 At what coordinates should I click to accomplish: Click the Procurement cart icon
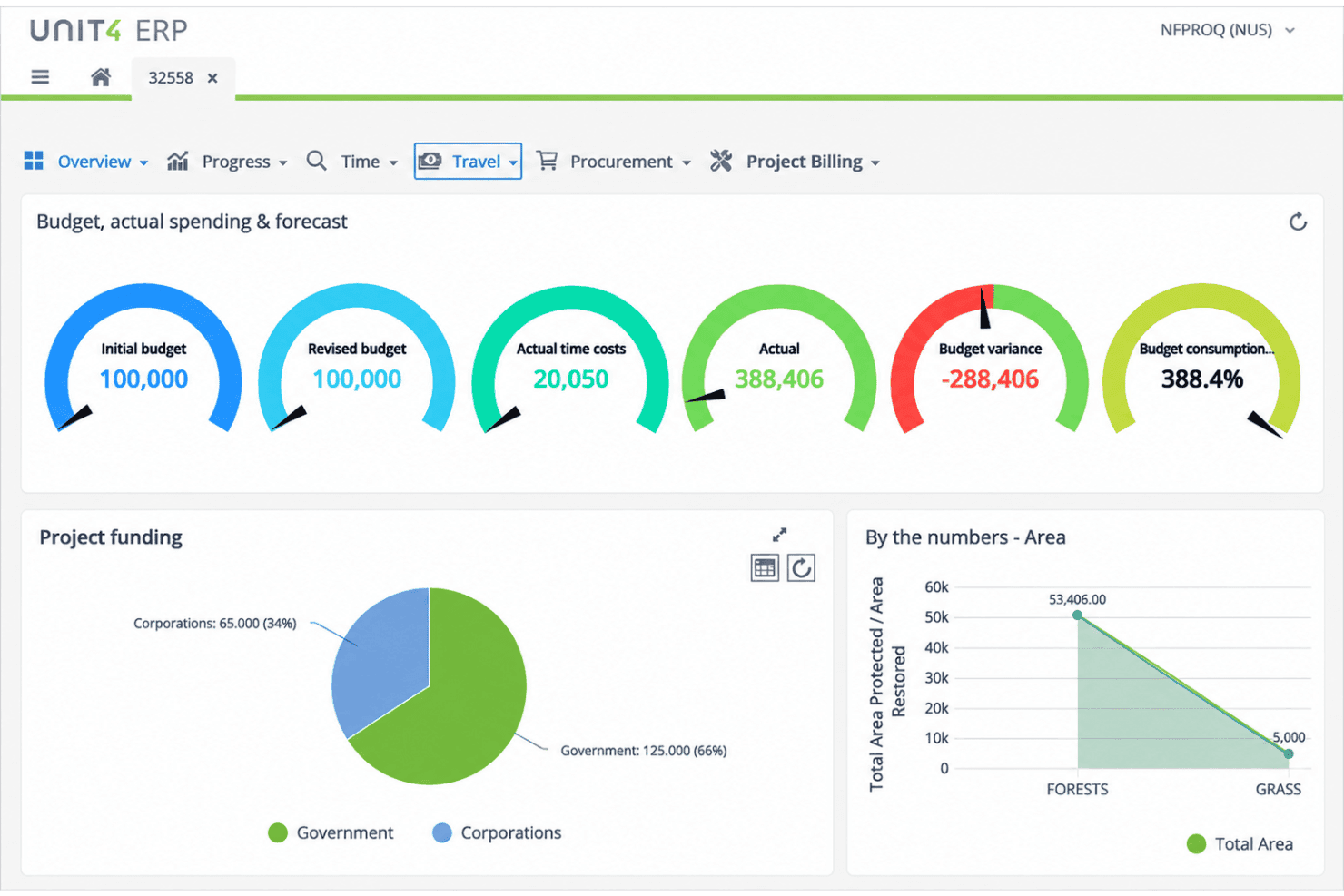pyautogui.click(x=547, y=161)
